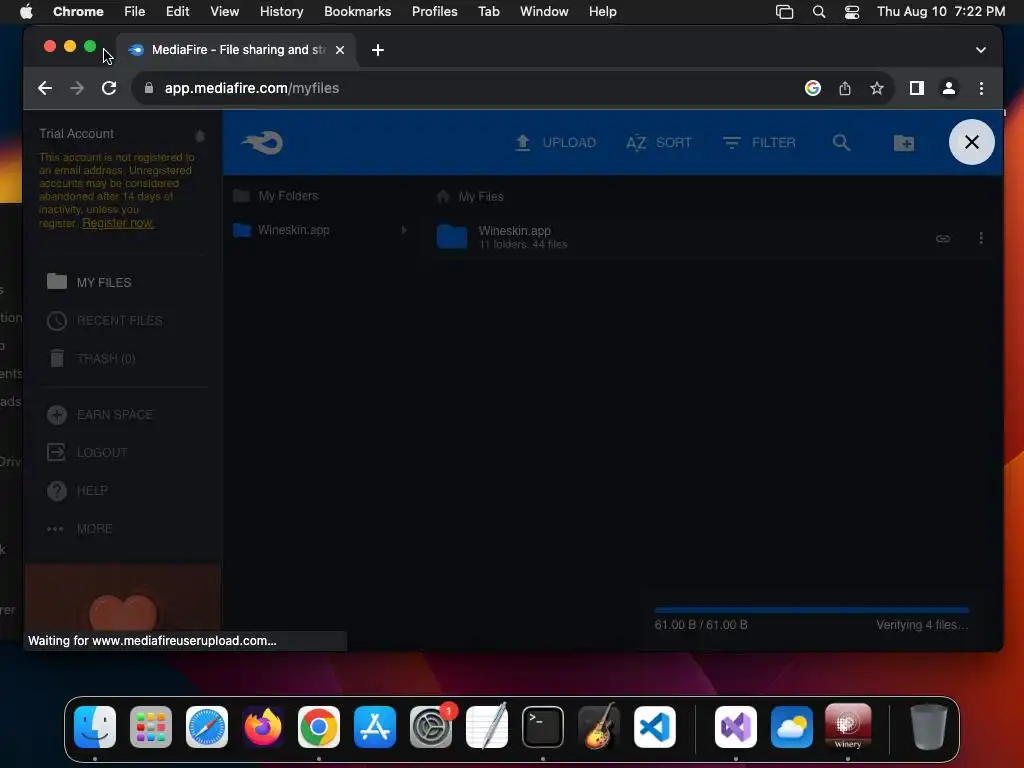Open the Apple menu
This screenshot has height=768, width=1024.
point(26,12)
